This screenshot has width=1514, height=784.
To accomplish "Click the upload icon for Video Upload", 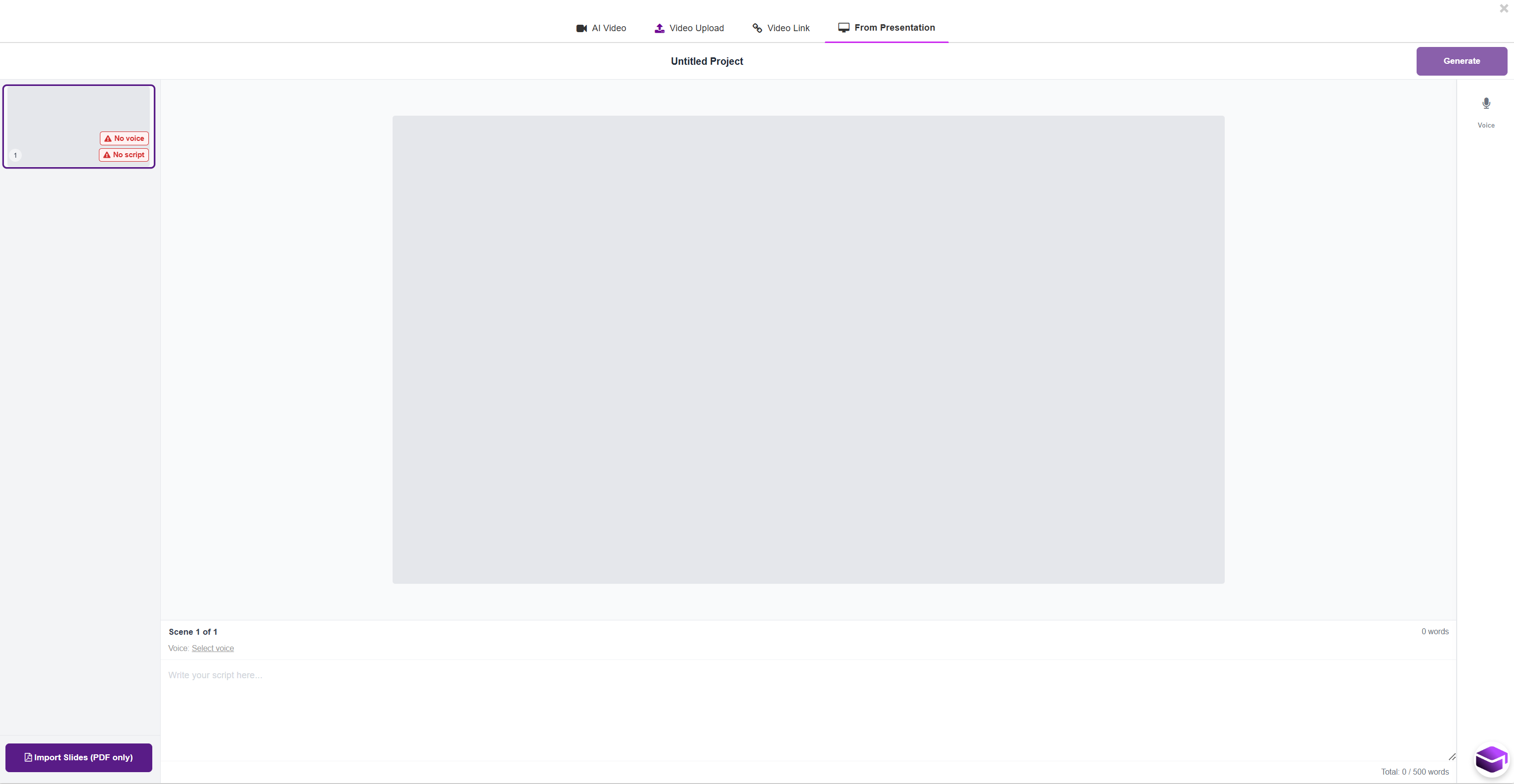I will pyautogui.click(x=660, y=28).
